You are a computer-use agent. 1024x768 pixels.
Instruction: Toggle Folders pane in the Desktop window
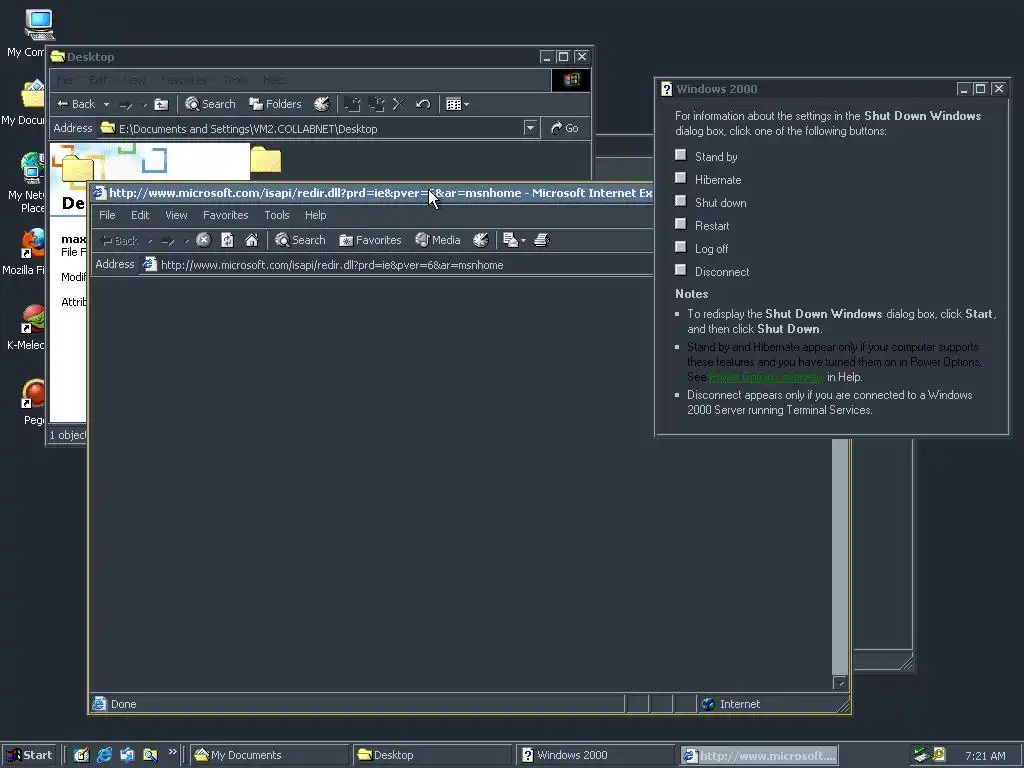pyautogui.click(x=276, y=104)
